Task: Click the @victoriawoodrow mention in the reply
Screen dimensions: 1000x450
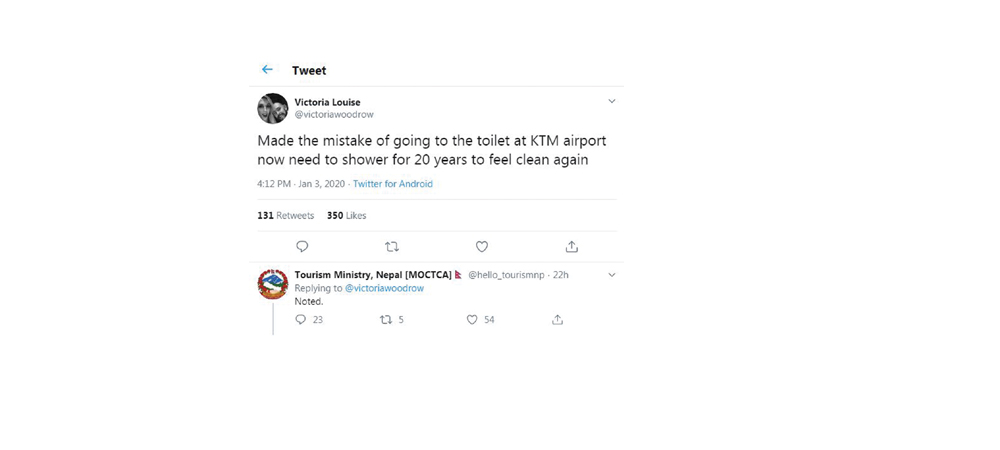Action: coord(384,288)
